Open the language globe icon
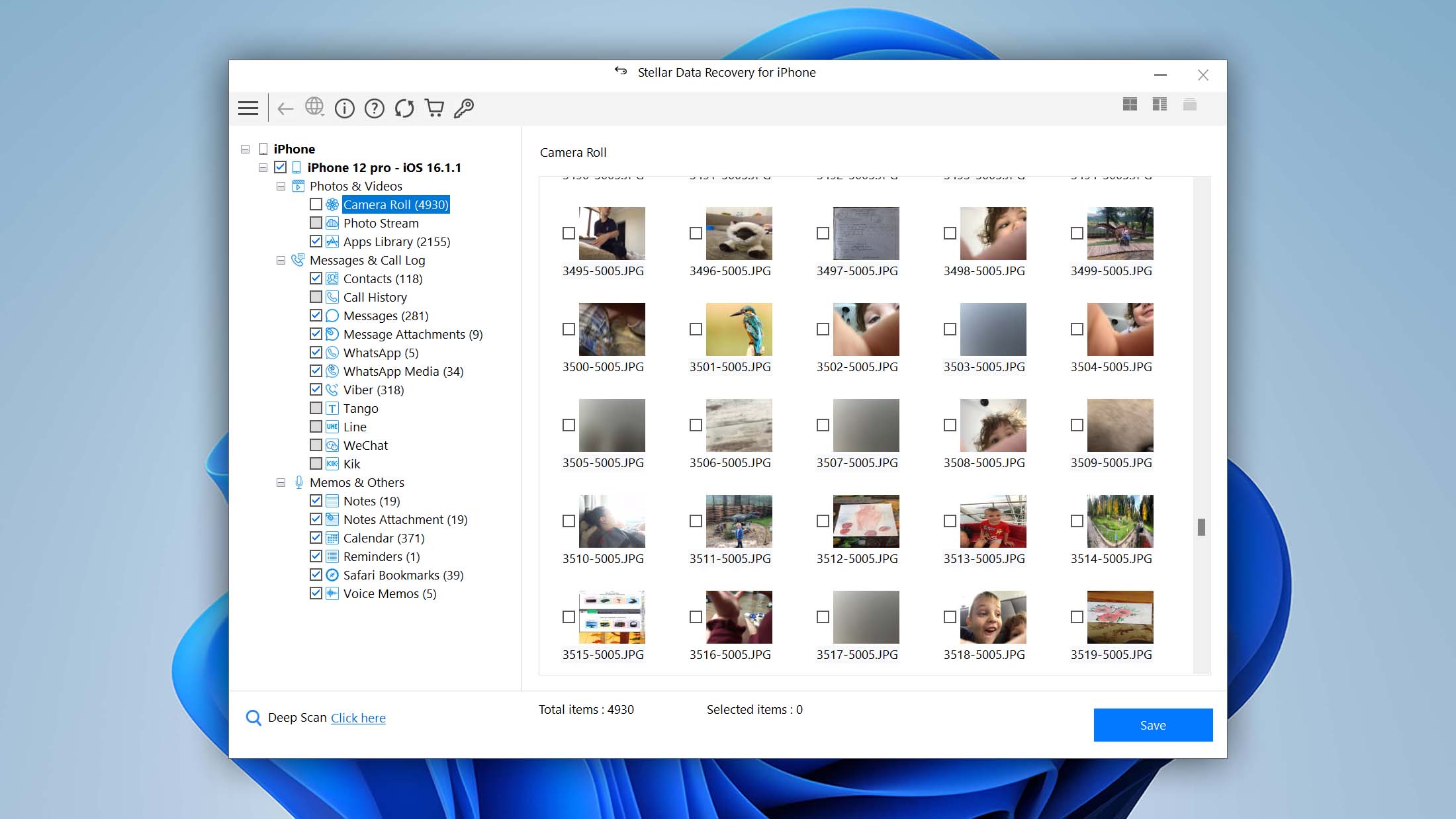 314,107
